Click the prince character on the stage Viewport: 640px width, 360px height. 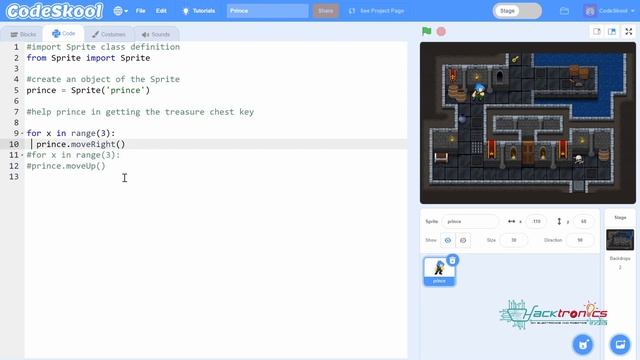point(479,92)
